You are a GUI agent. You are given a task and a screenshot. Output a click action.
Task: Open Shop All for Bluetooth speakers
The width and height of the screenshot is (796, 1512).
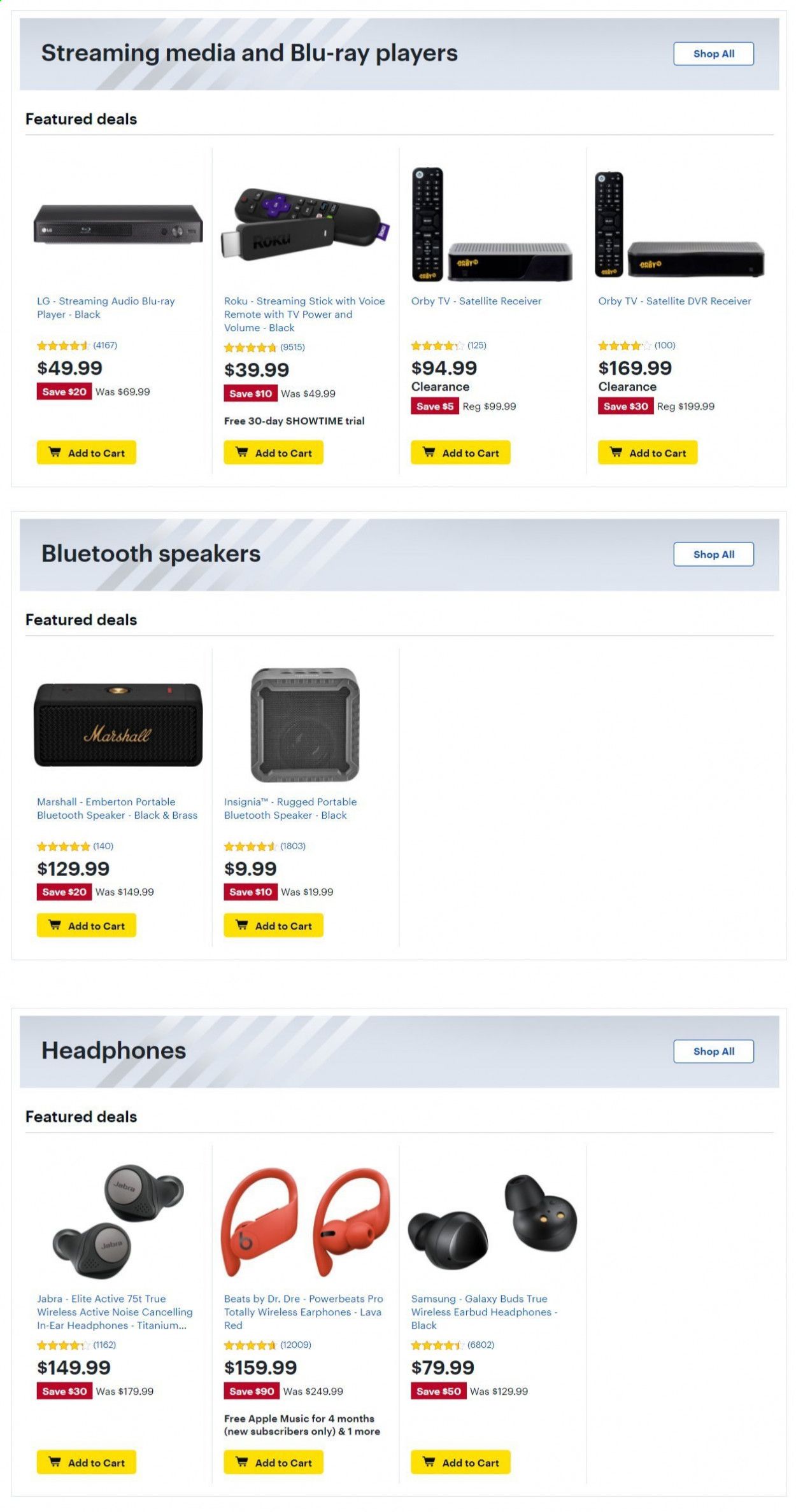[x=713, y=555]
